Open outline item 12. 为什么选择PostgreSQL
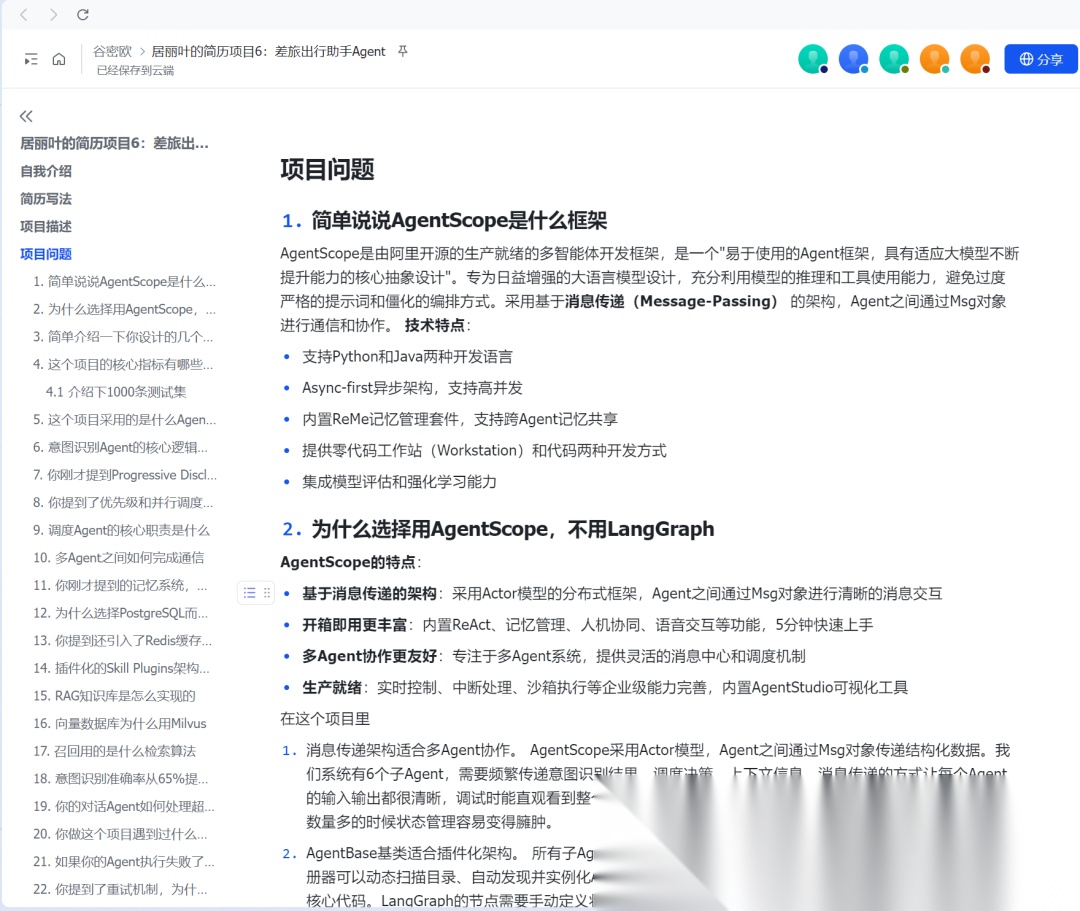The width and height of the screenshot is (1080, 911). [121, 613]
